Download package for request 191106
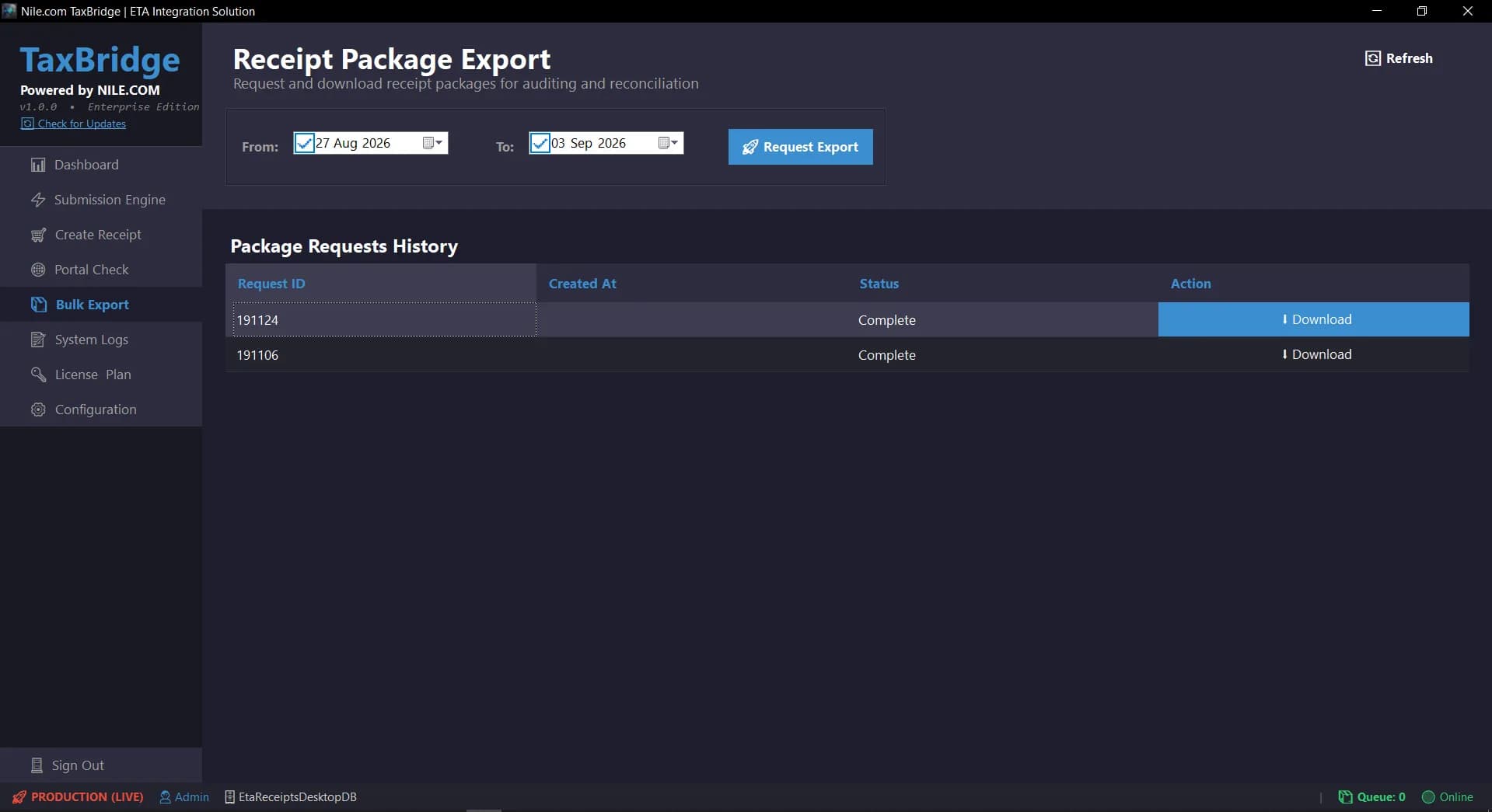This screenshot has width=1492, height=812. 1313,354
